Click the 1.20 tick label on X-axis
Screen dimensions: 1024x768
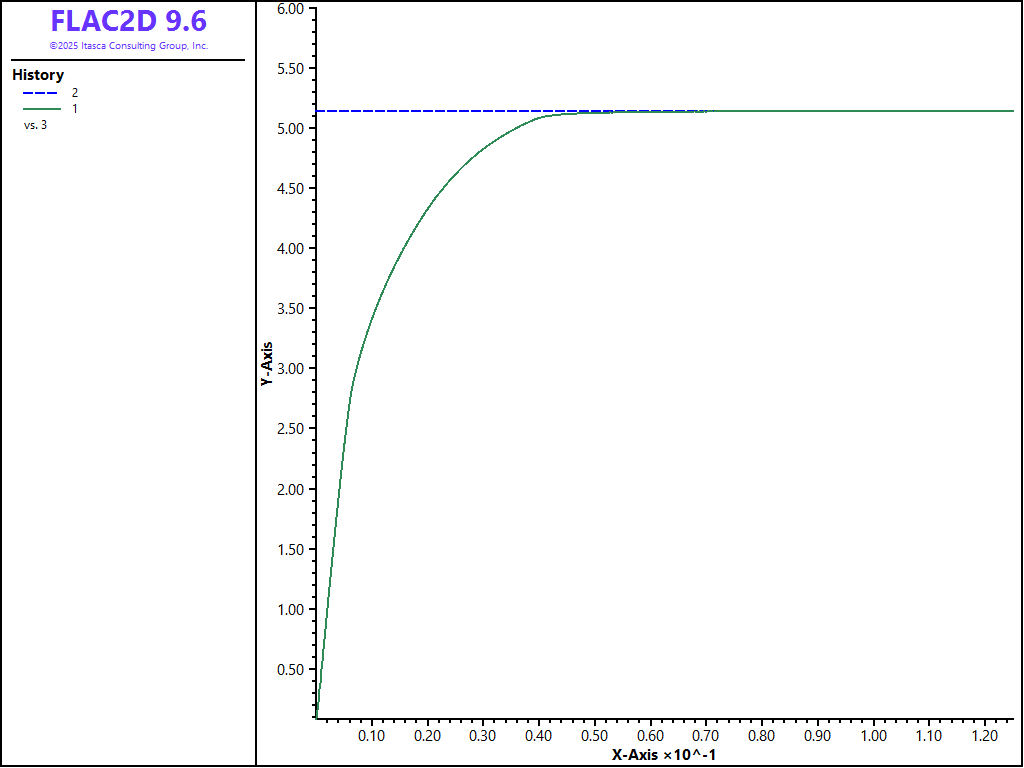(985, 735)
